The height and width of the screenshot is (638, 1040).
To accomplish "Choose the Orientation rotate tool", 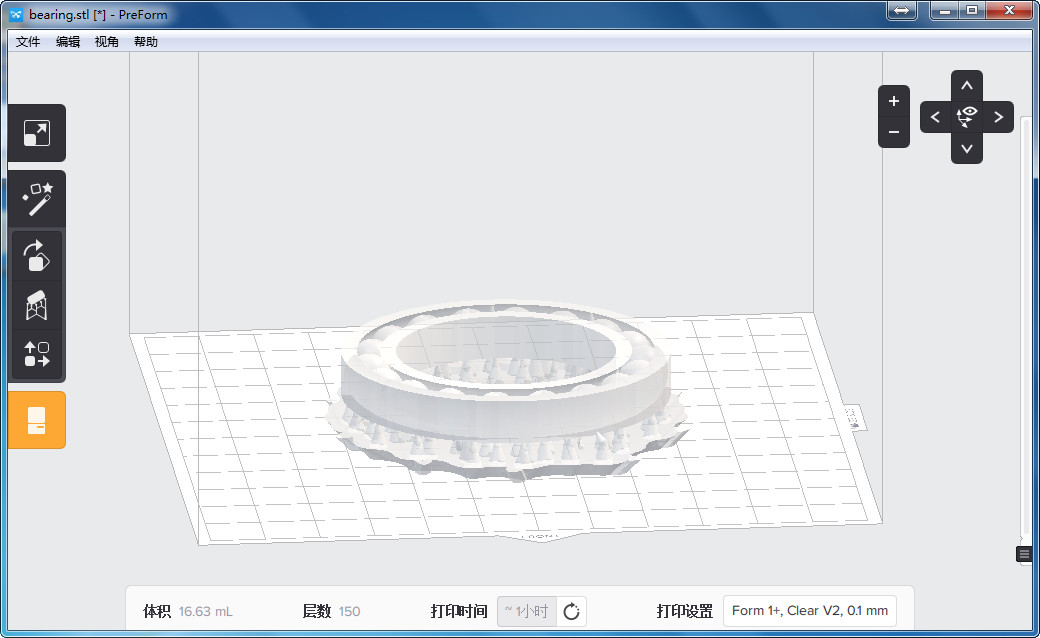I will tap(36, 256).
